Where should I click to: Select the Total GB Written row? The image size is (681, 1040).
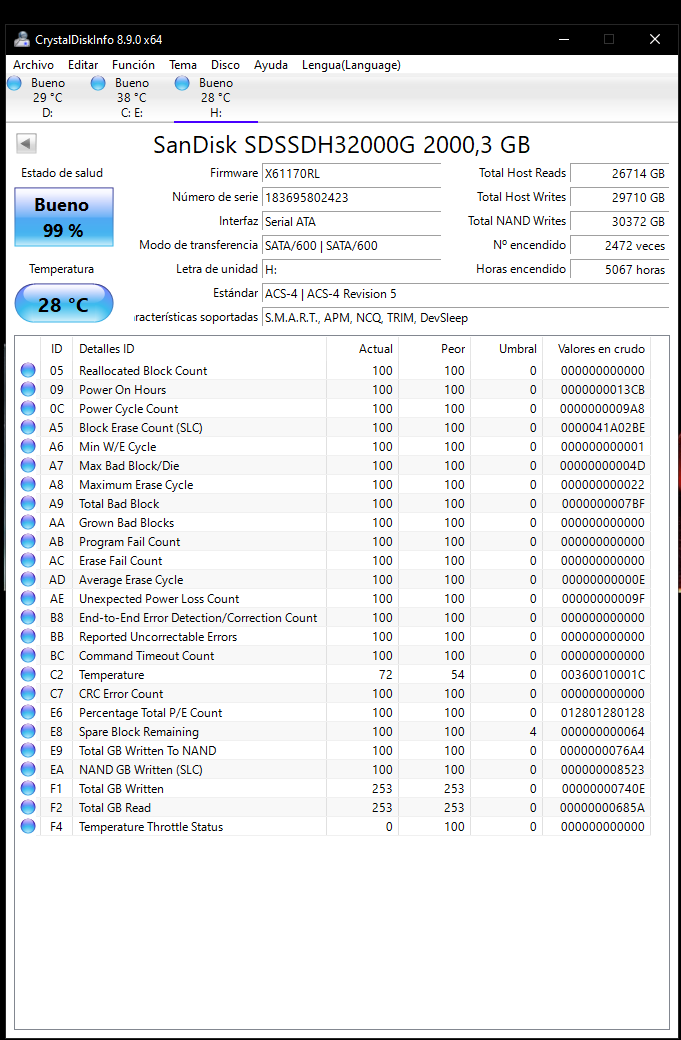coord(333,789)
